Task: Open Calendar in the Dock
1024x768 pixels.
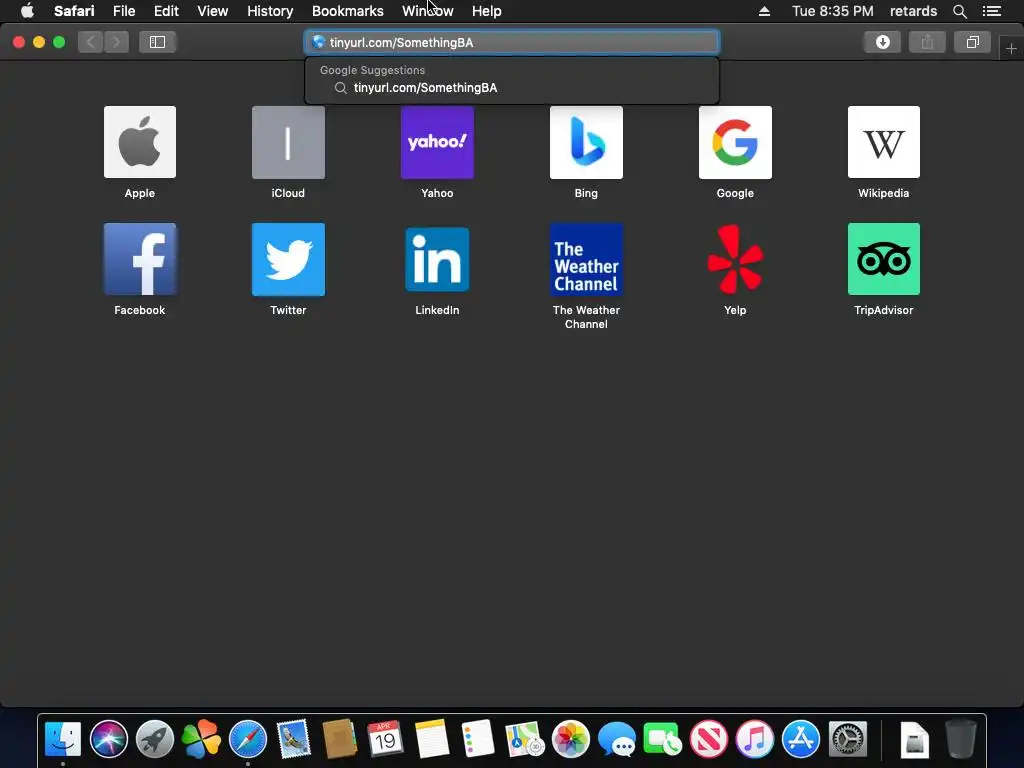Action: pos(385,739)
